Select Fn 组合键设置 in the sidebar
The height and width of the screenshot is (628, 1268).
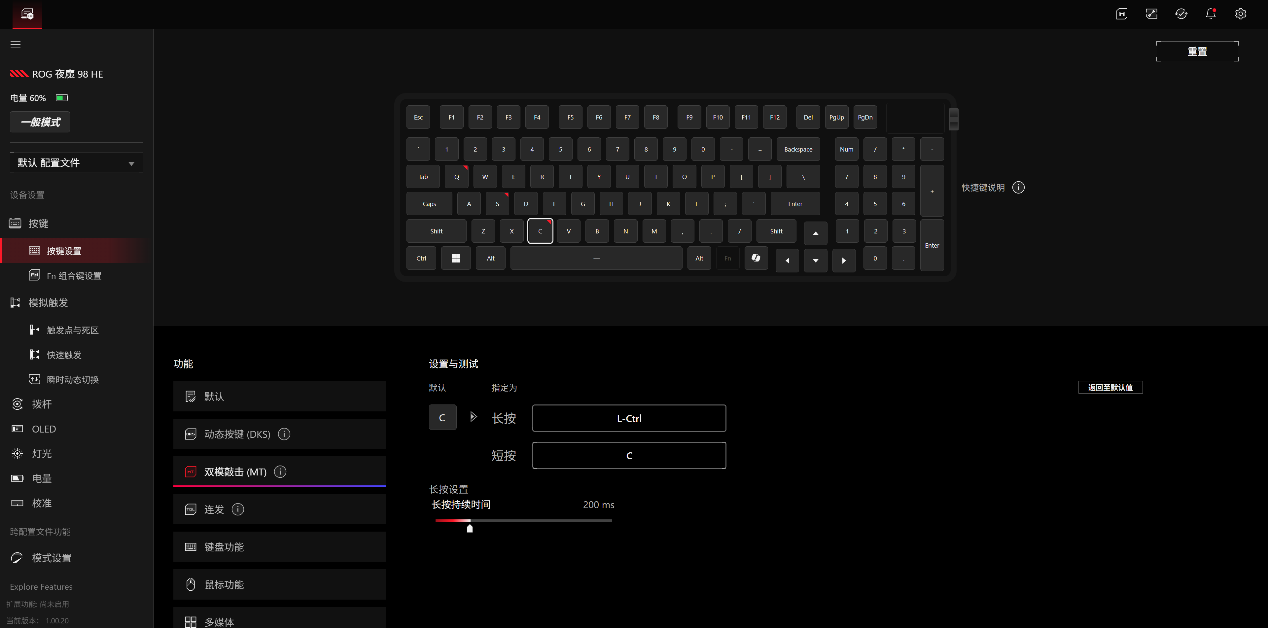(74, 275)
